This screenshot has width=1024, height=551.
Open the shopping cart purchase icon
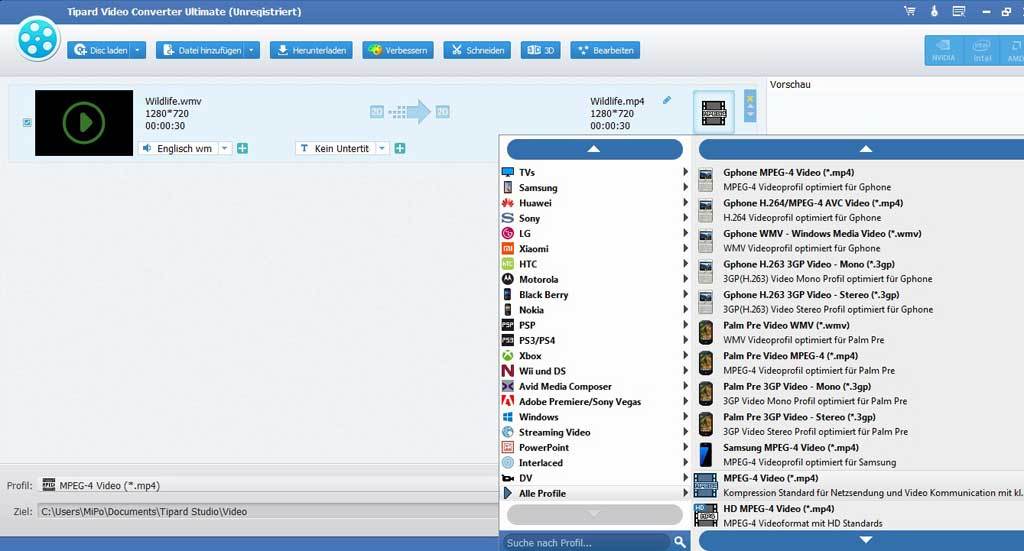[910, 11]
